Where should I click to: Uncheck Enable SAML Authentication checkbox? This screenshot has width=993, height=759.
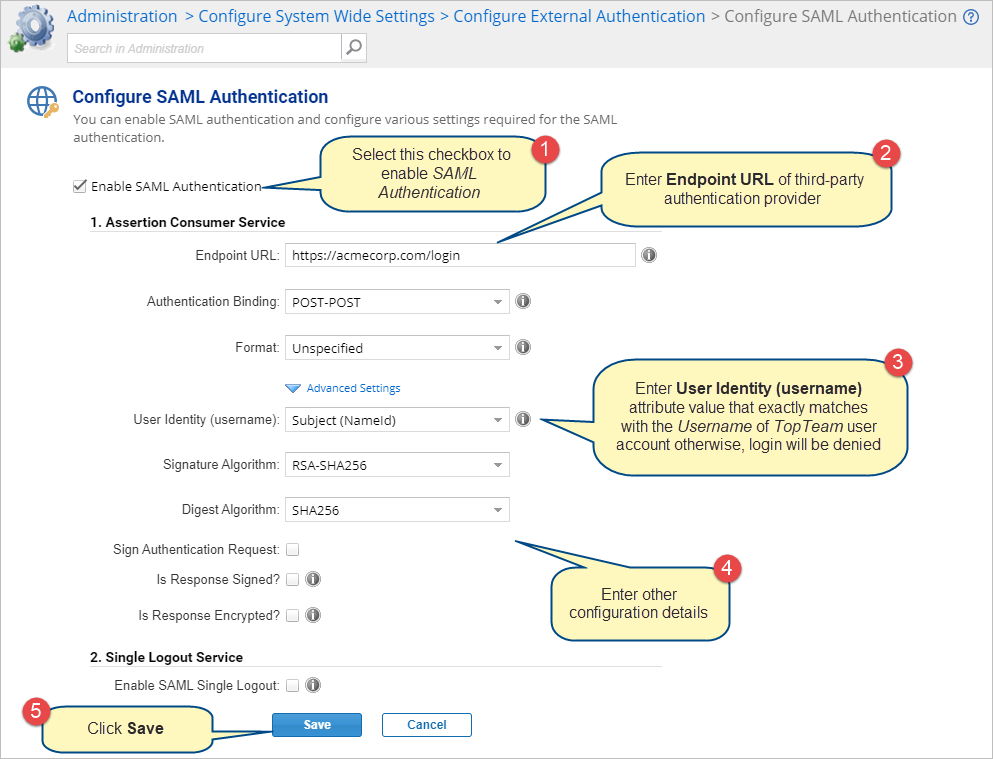[79, 186]
